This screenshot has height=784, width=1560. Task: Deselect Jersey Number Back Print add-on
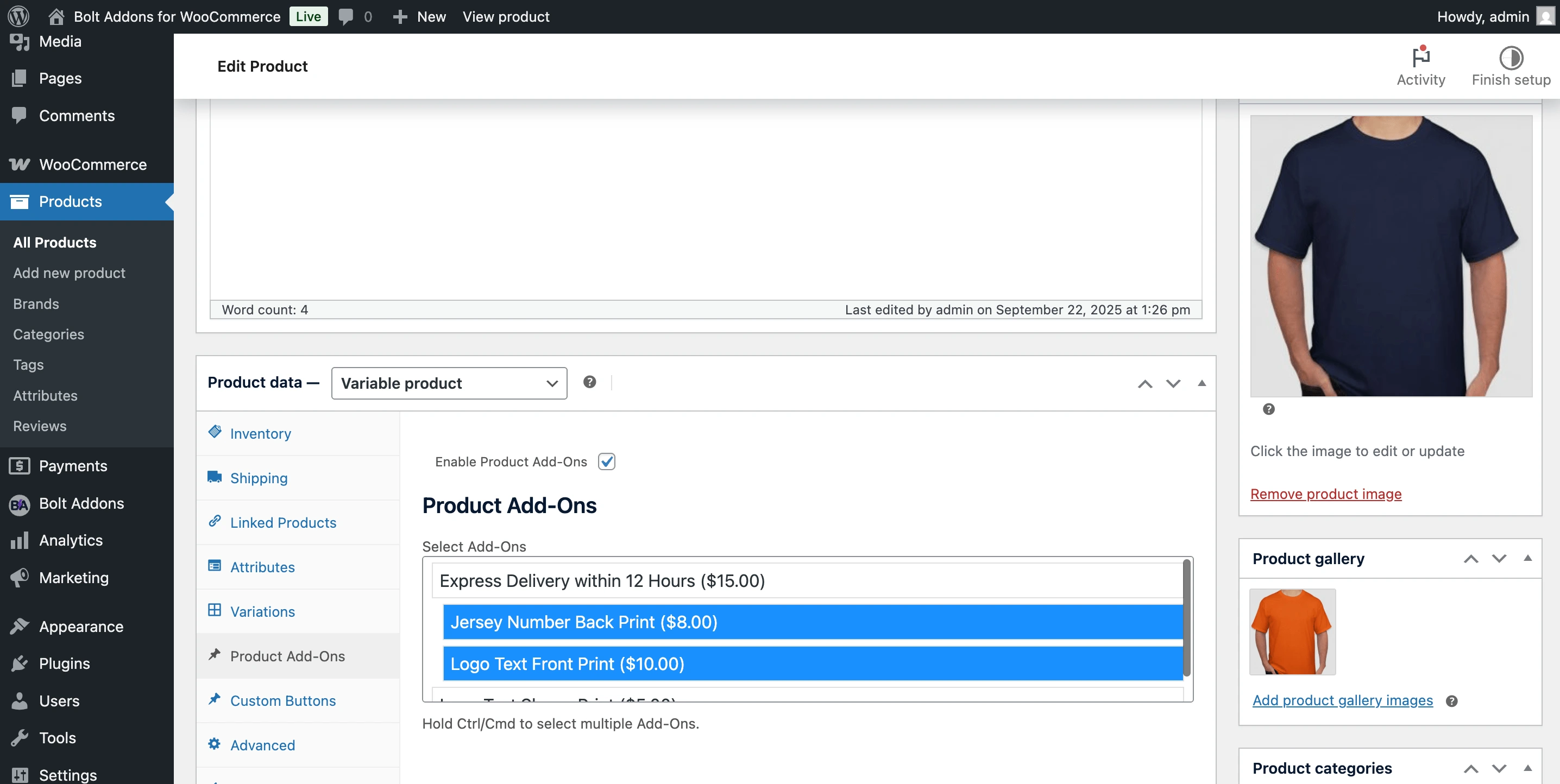tap(584, 622)
